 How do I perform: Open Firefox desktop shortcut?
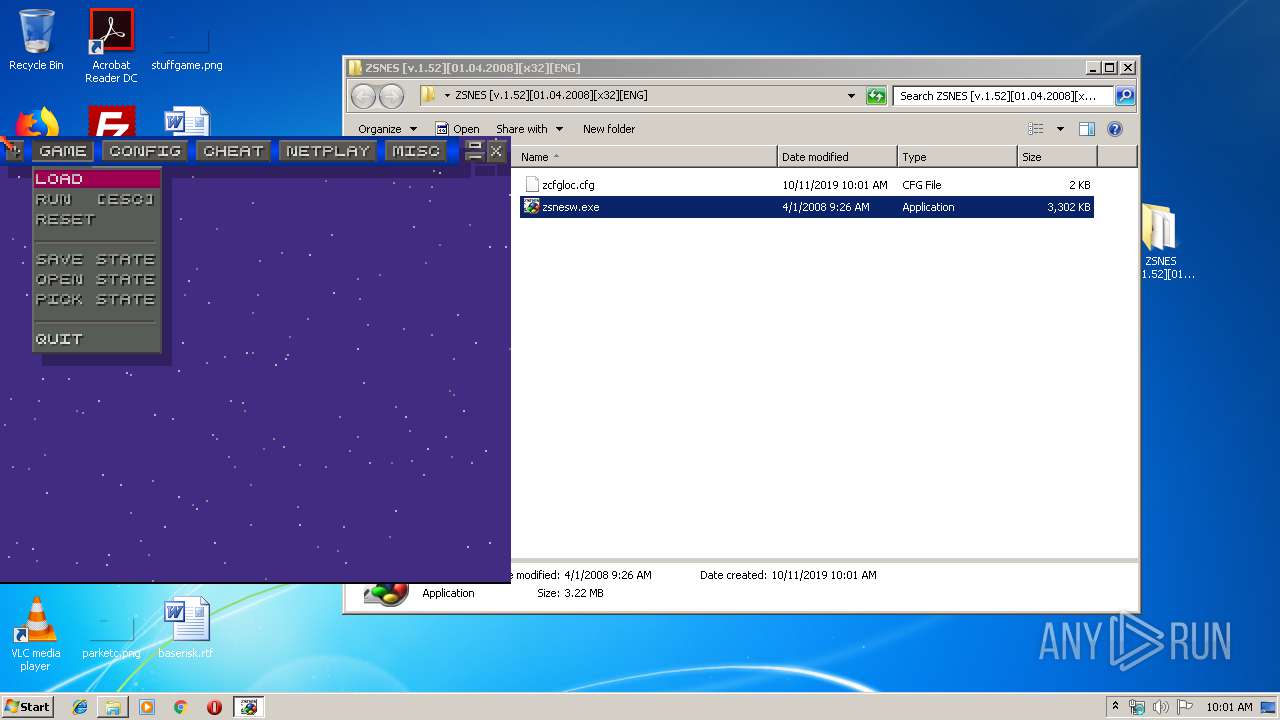(36, 122)
